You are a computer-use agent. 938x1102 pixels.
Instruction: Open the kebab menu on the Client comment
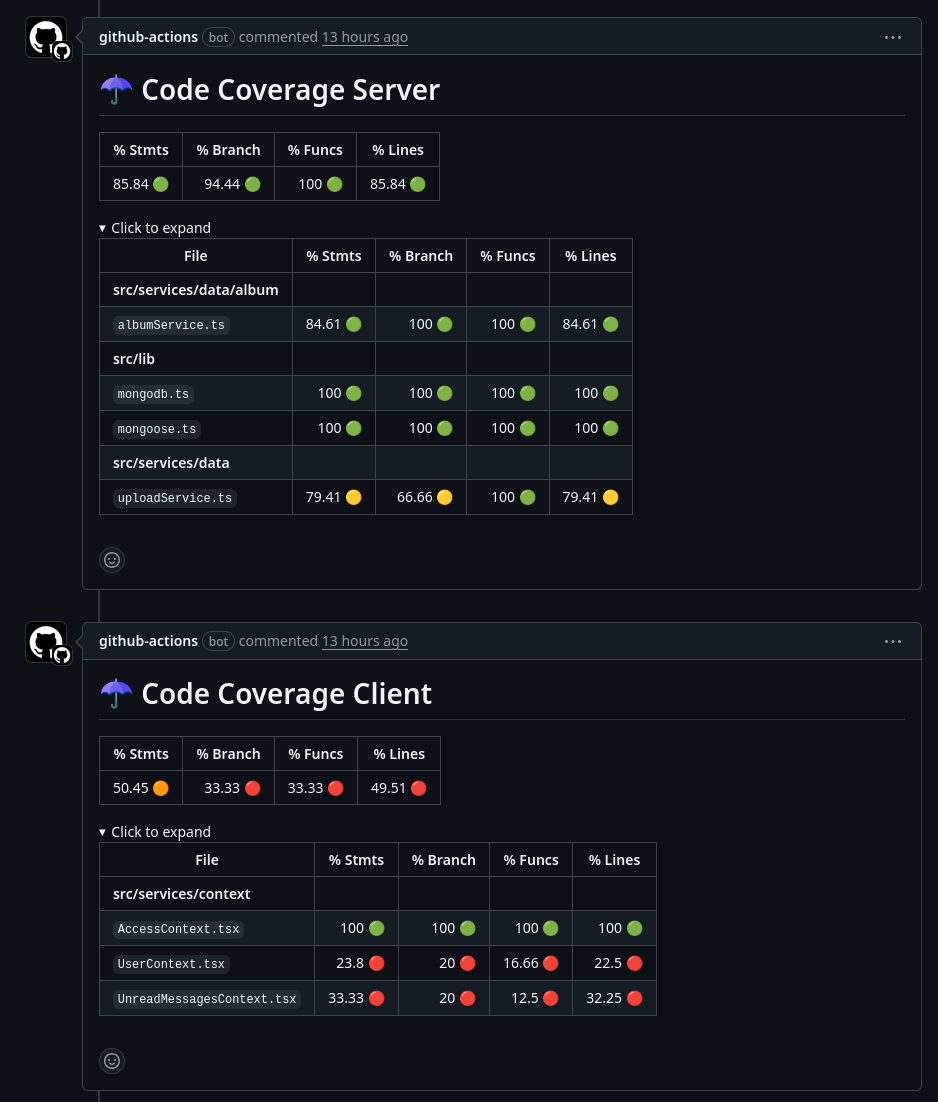click(x=893, y=641)
